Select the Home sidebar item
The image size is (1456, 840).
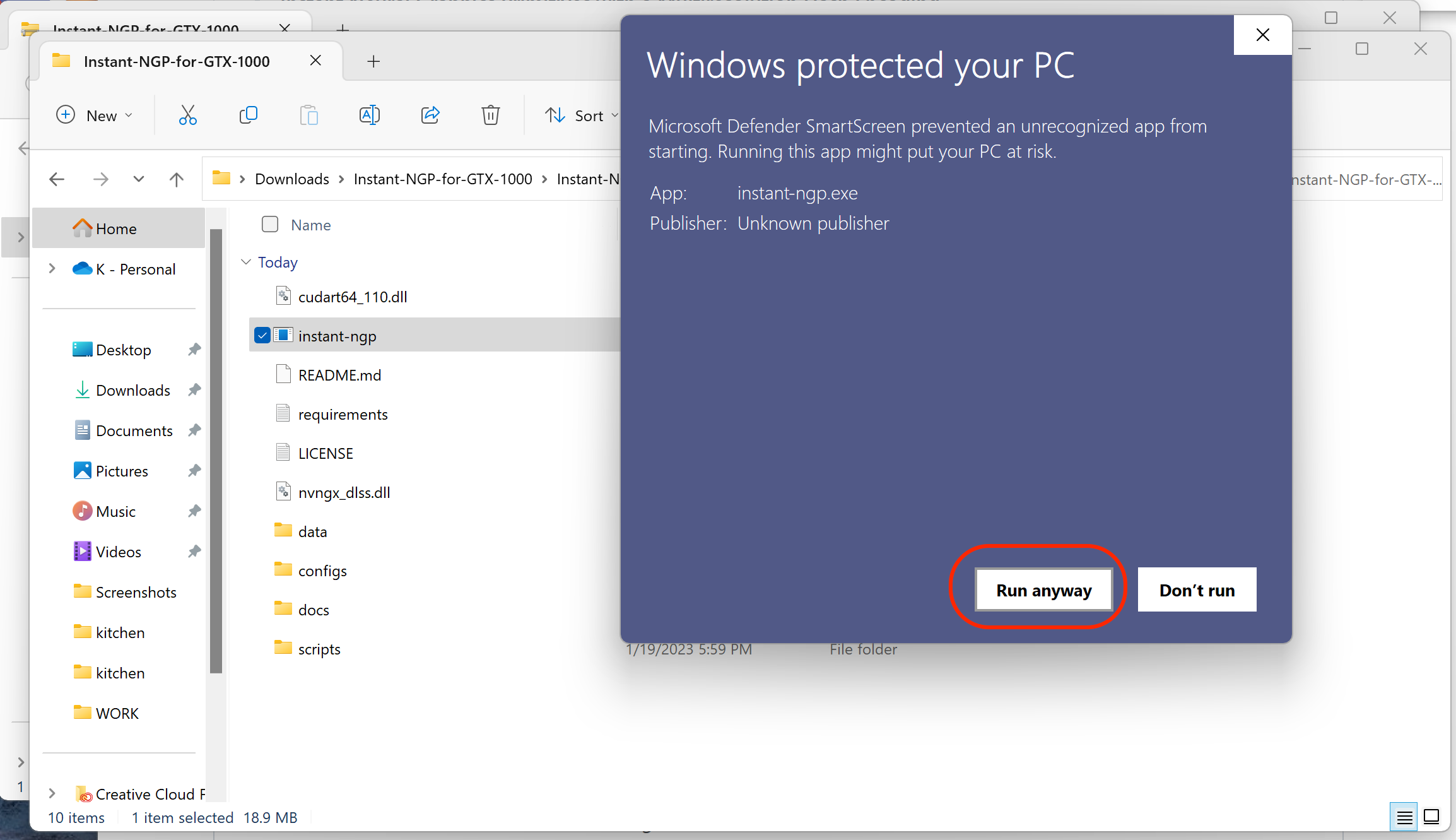[x=119, y=228]
